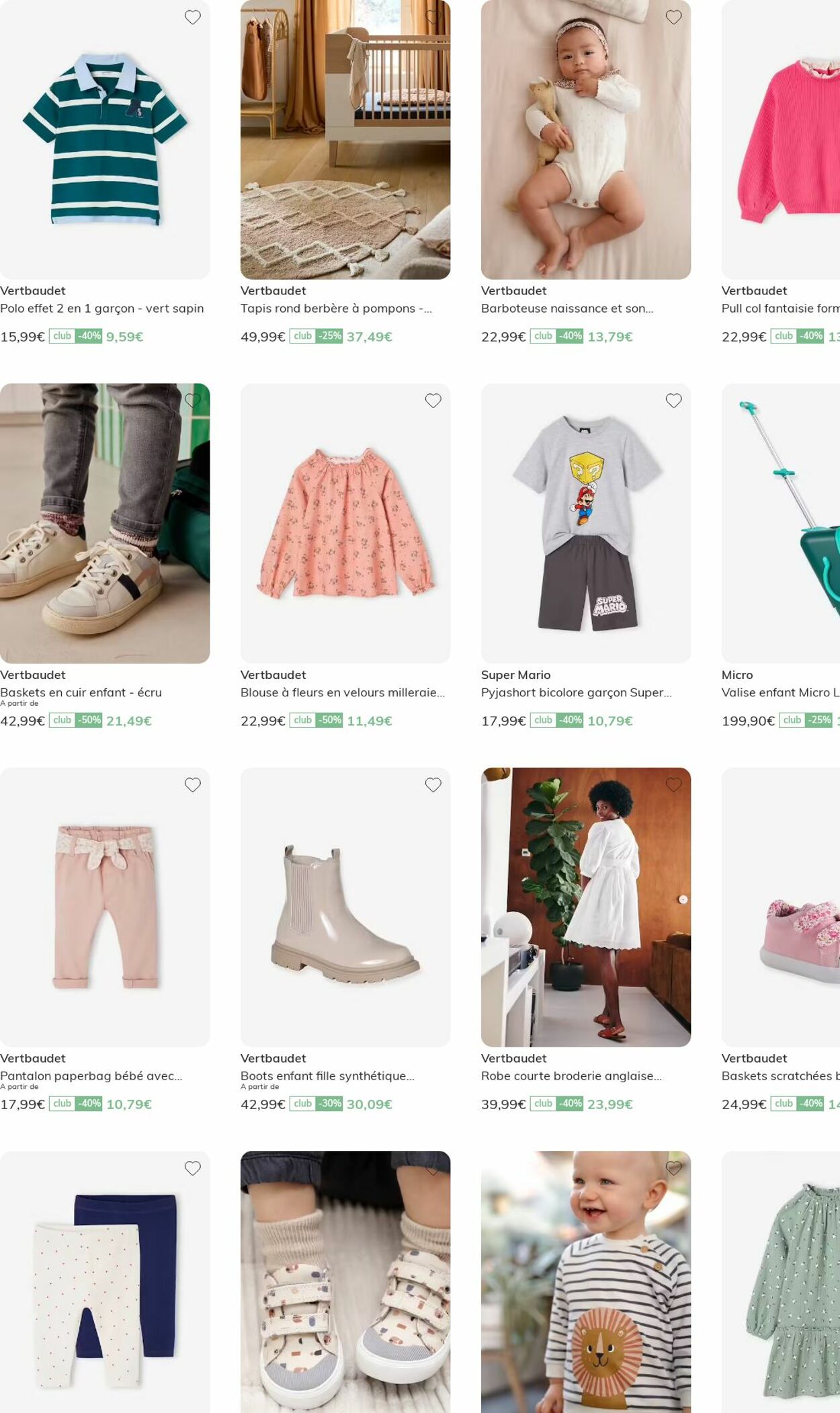Favorite the navy and dotted leggings pack
Screen dimensions: 840x1413
pos(193,1168)
